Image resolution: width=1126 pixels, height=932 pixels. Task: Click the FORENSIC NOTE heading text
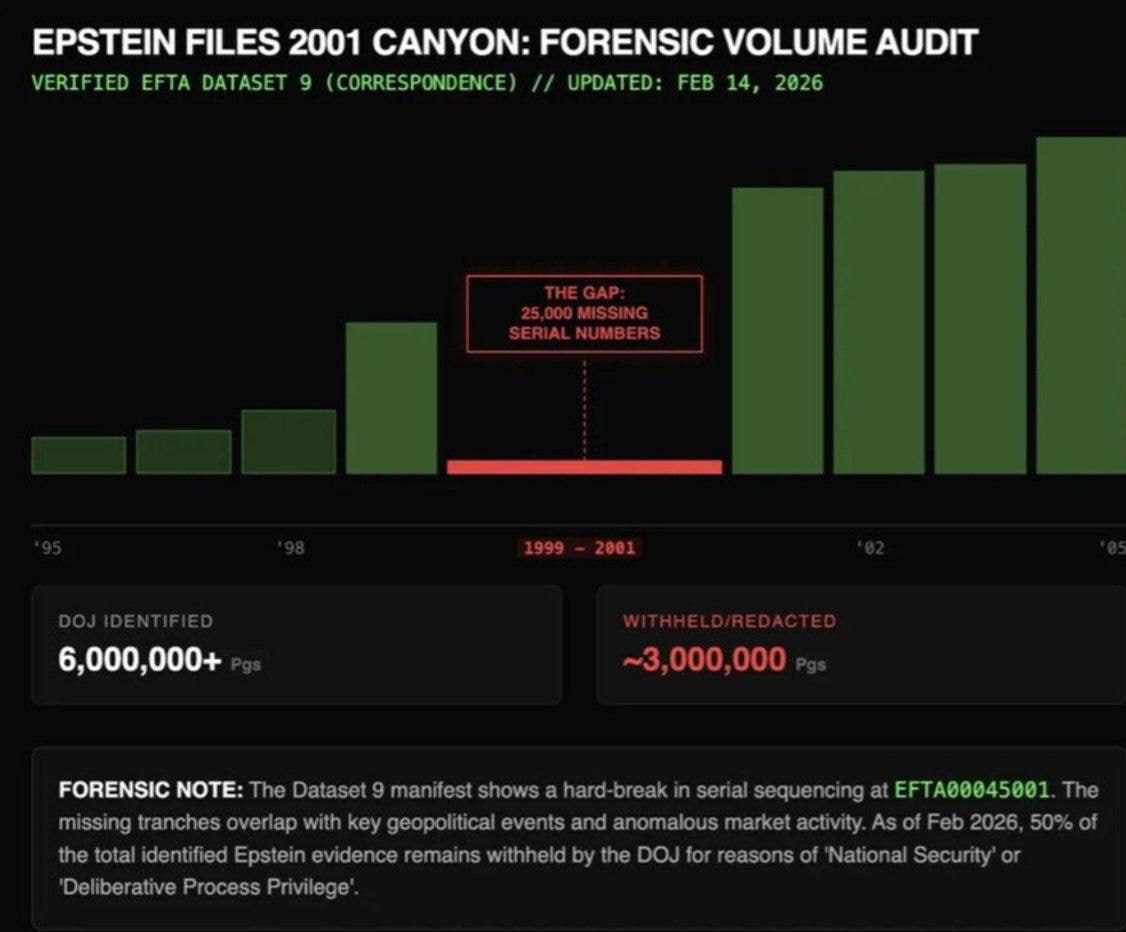pyautogui.click(x=151, y=790)
